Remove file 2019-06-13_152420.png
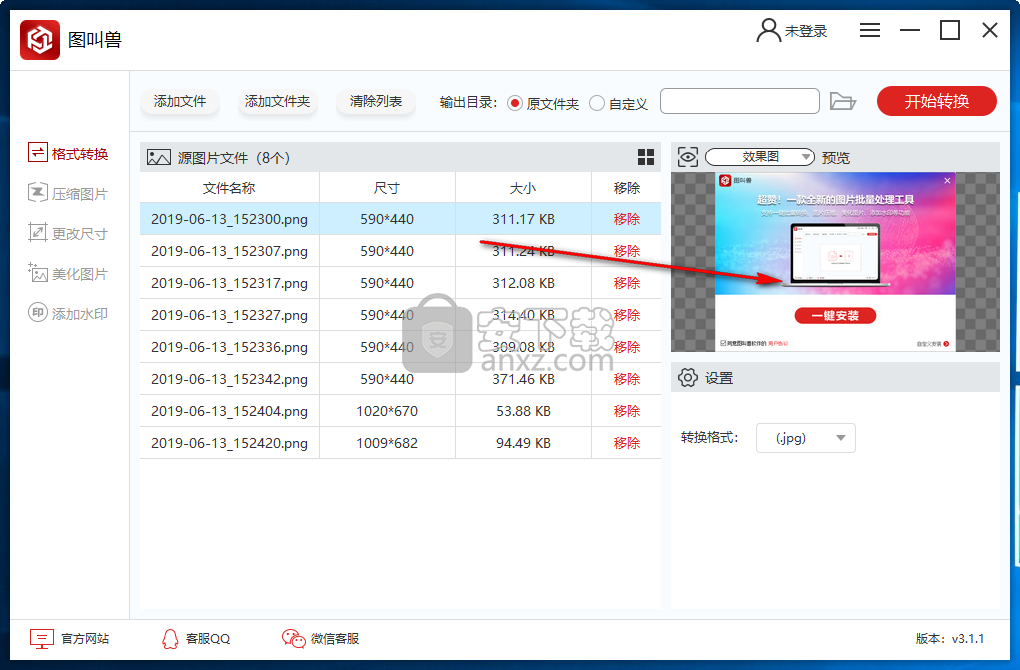Image resolution: width=1020 pixels, height=670 pixels. (x=626, y=443)
